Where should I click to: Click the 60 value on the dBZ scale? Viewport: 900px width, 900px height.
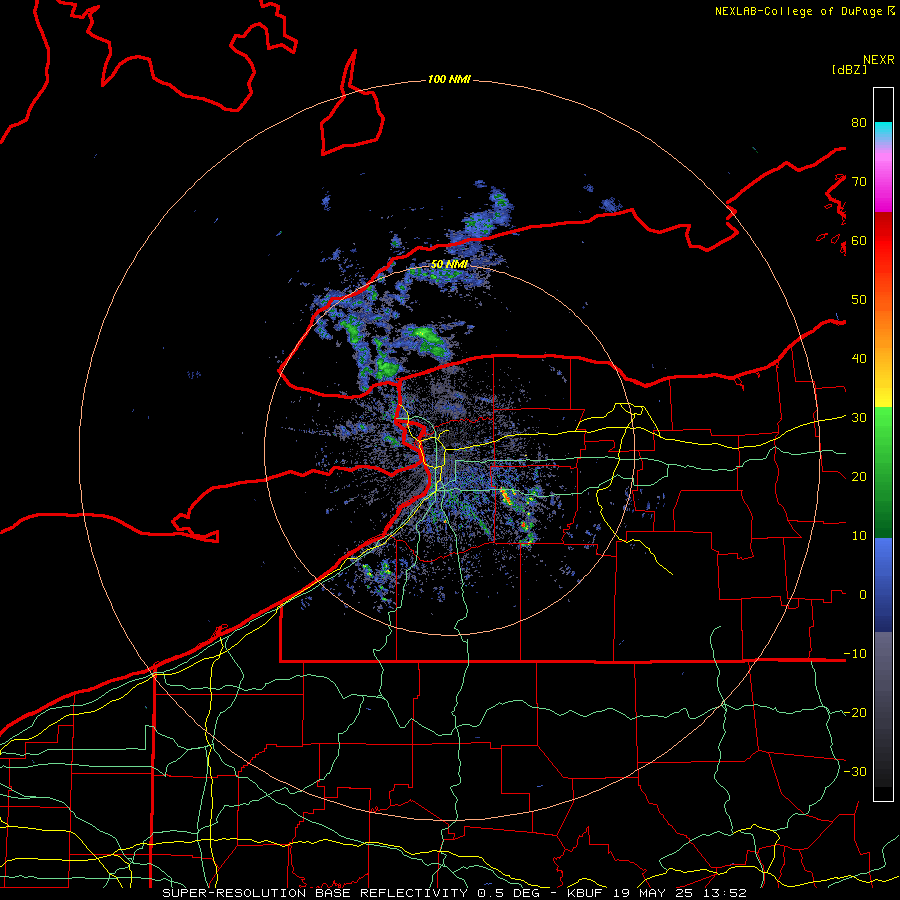(x=859, y=241)
